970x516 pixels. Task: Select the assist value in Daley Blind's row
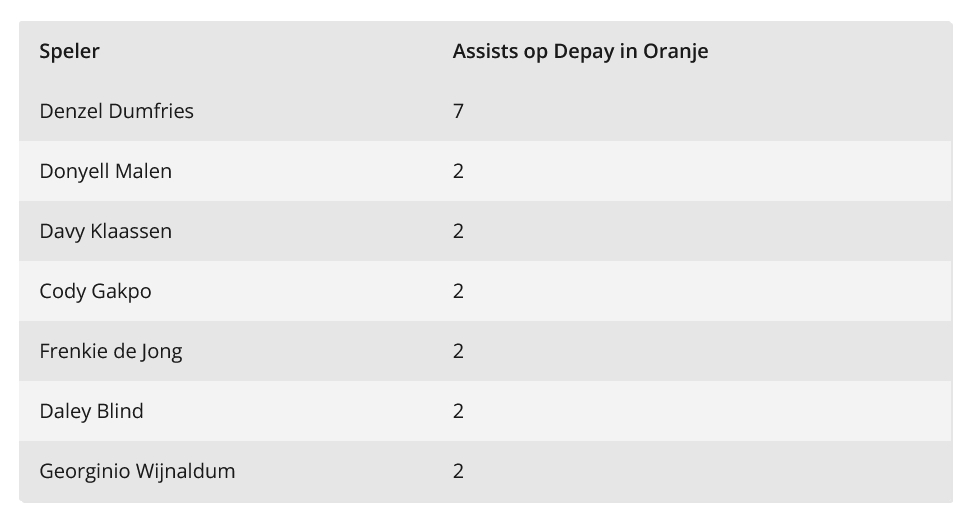(458, 411)
